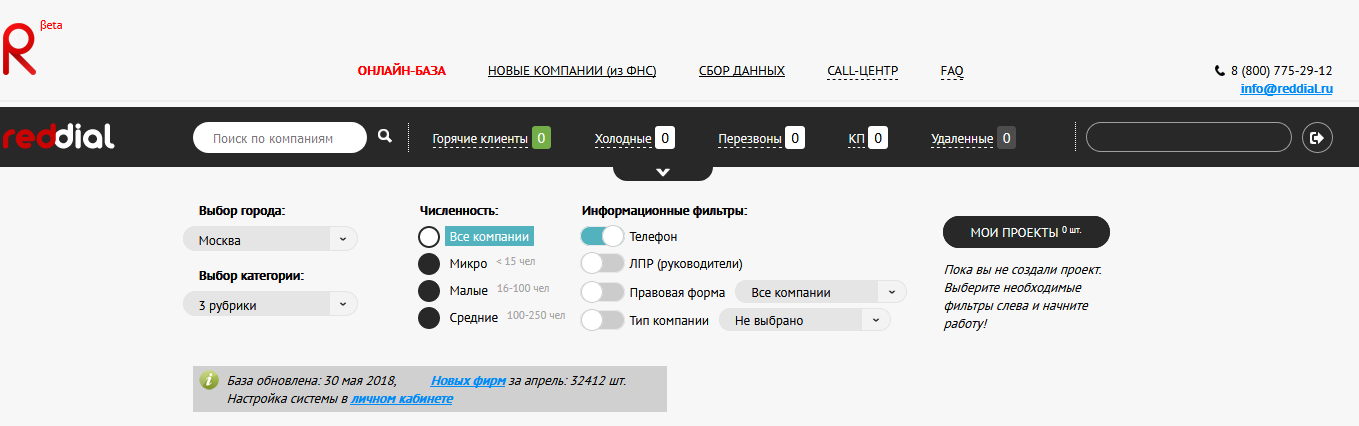The height and width of the screenshot is (426, 1359).
Task: Click the empty field beside logout button
Action: (x=1189, y=137)
